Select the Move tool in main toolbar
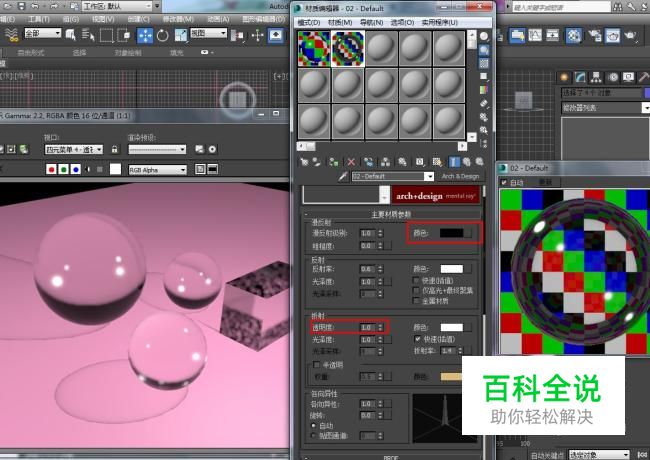 [x=145, y=36]
